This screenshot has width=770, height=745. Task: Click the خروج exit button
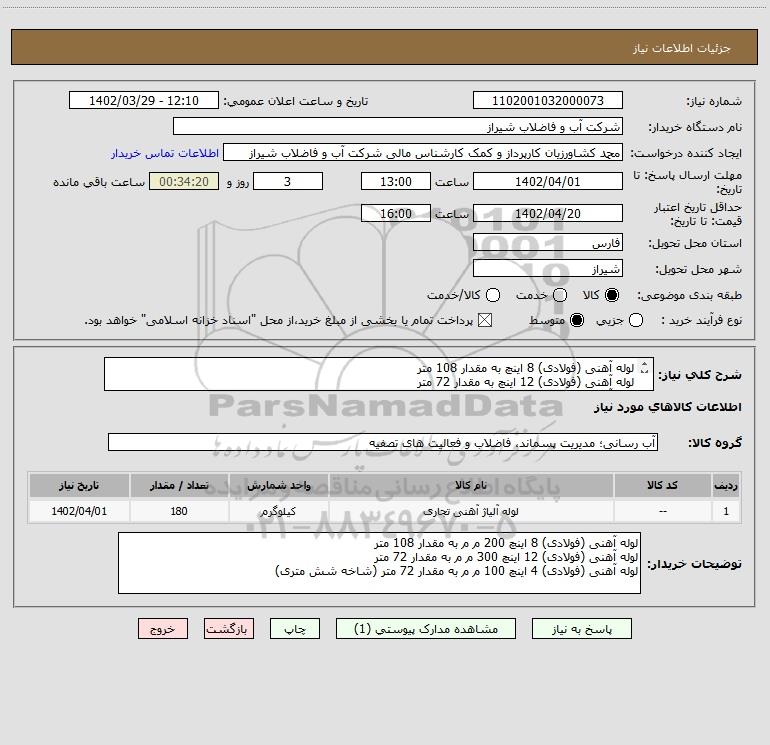[163, 629]
